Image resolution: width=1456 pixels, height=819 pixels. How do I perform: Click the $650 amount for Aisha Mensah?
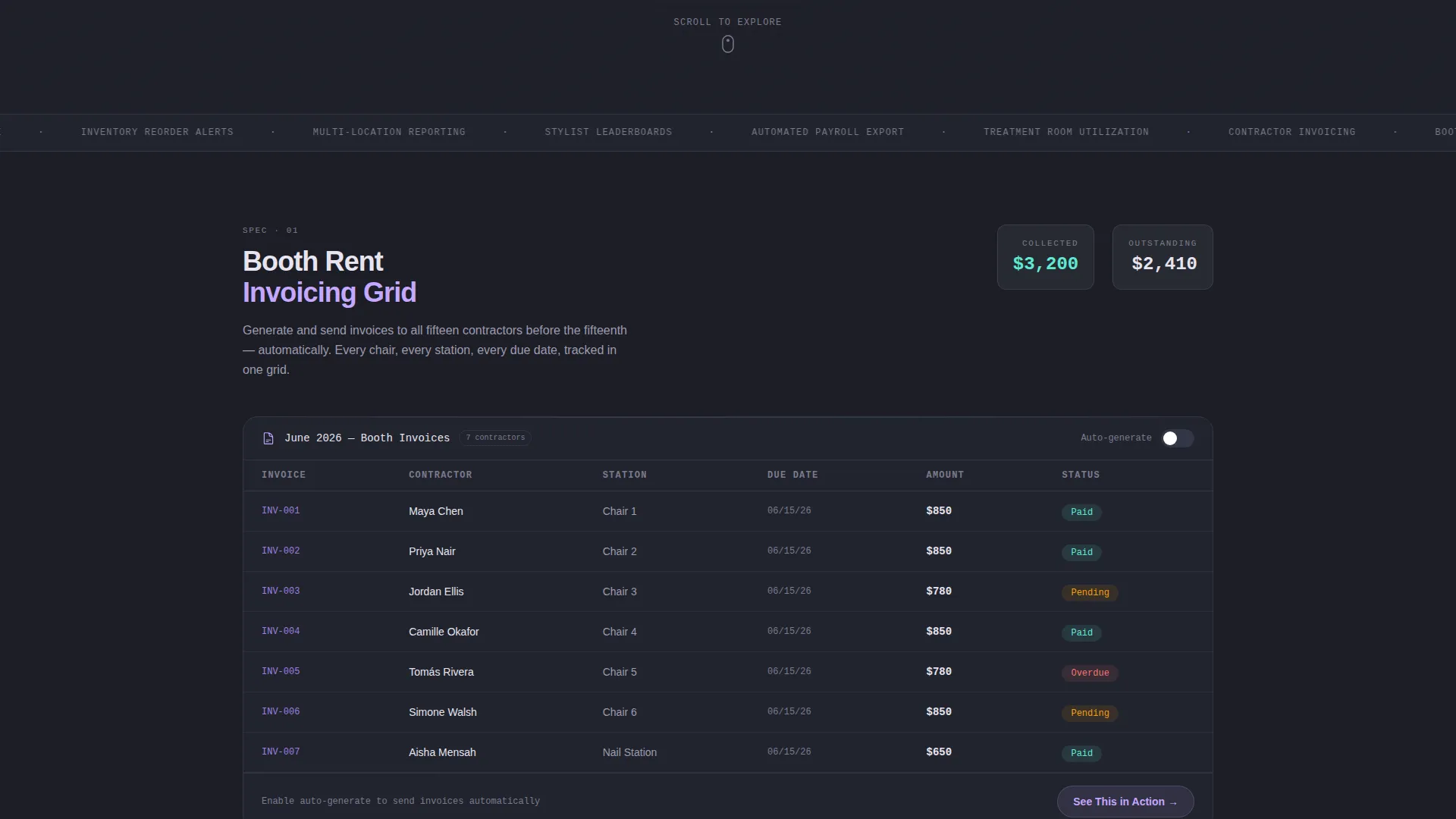(x=939, y=752)
